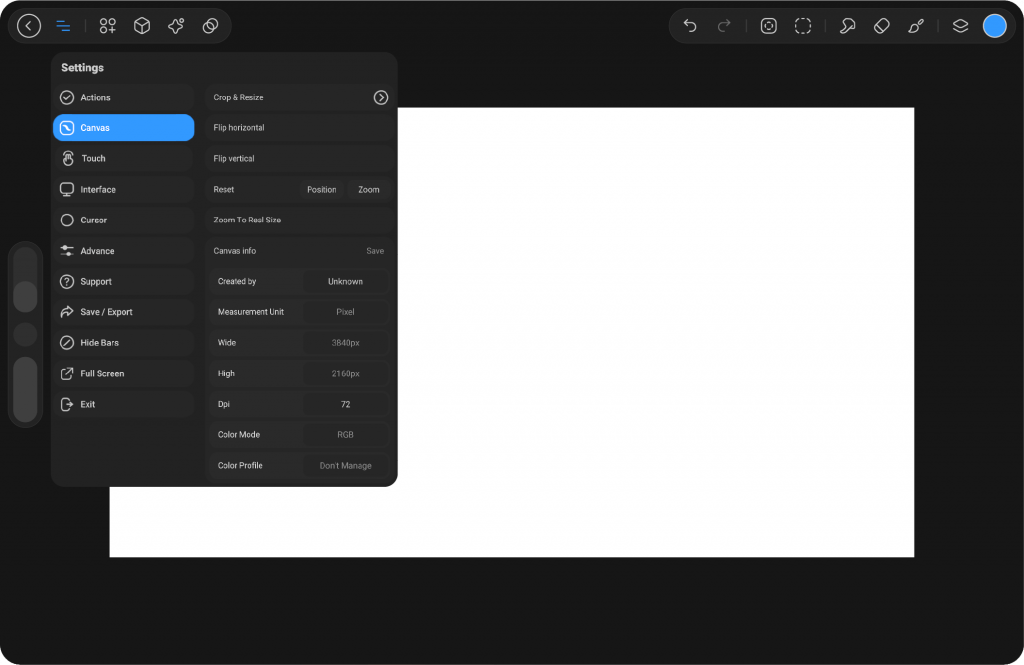1024x665 pixels.
Task: Select the dashed-square Selection tool
Action: (803, 26)
